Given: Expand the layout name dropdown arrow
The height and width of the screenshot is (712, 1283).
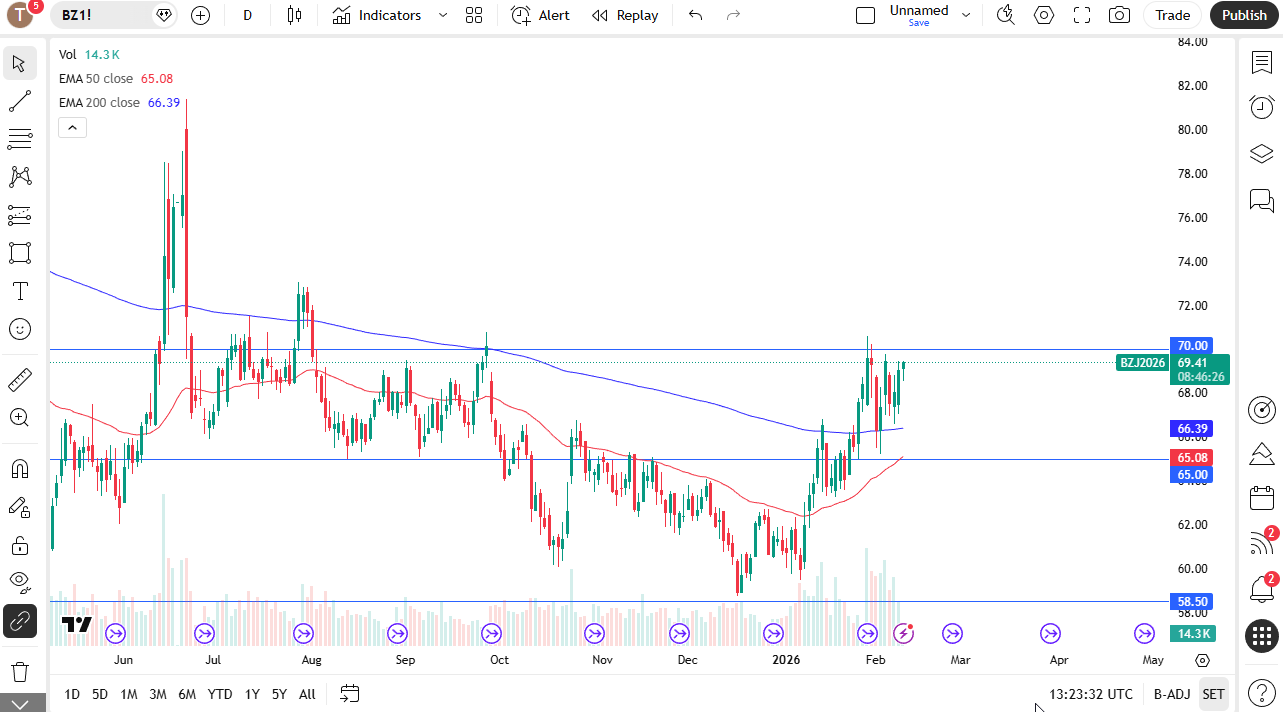Looking at the screenshot, I should [x=966, y=15].
